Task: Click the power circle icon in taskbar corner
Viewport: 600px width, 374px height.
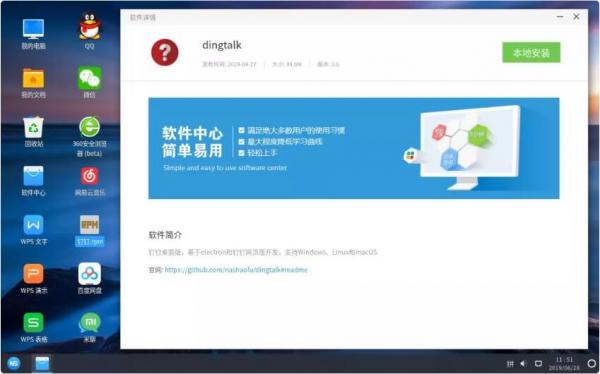Action: pyautogui.click(x=591, y=363)
